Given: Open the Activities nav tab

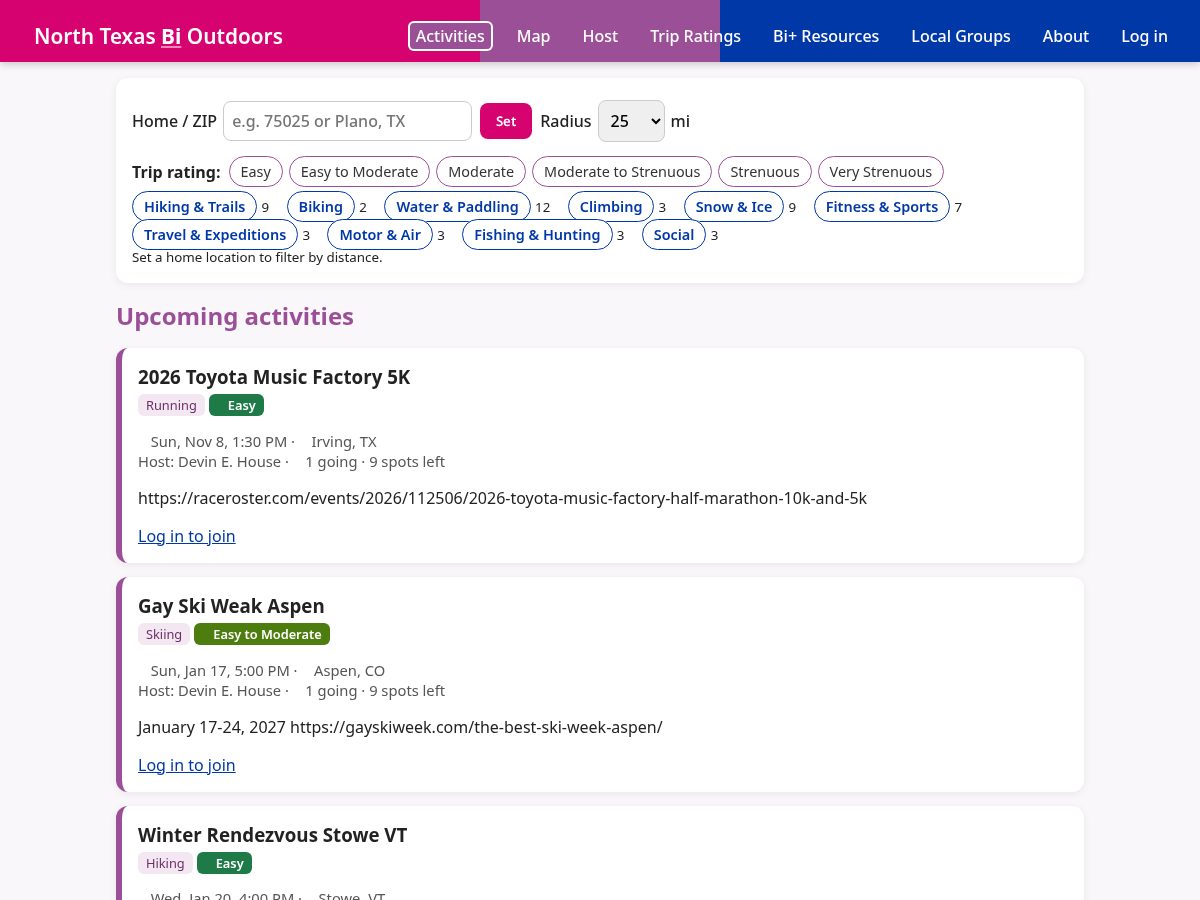Looking at the screenshot, I should coord(450,36).
